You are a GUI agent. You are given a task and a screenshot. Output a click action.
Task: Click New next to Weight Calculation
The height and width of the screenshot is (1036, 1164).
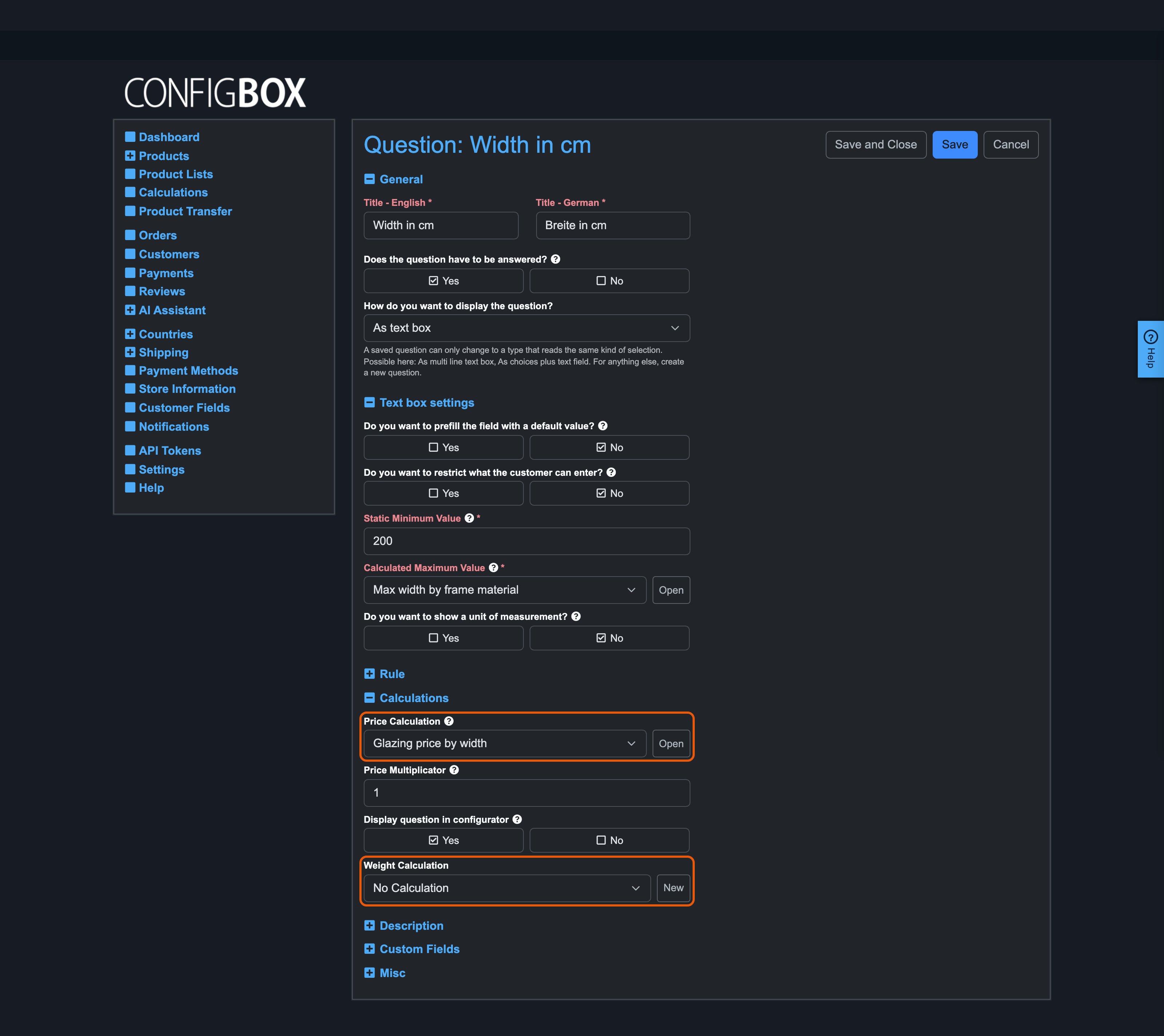[x=673, y=888]
